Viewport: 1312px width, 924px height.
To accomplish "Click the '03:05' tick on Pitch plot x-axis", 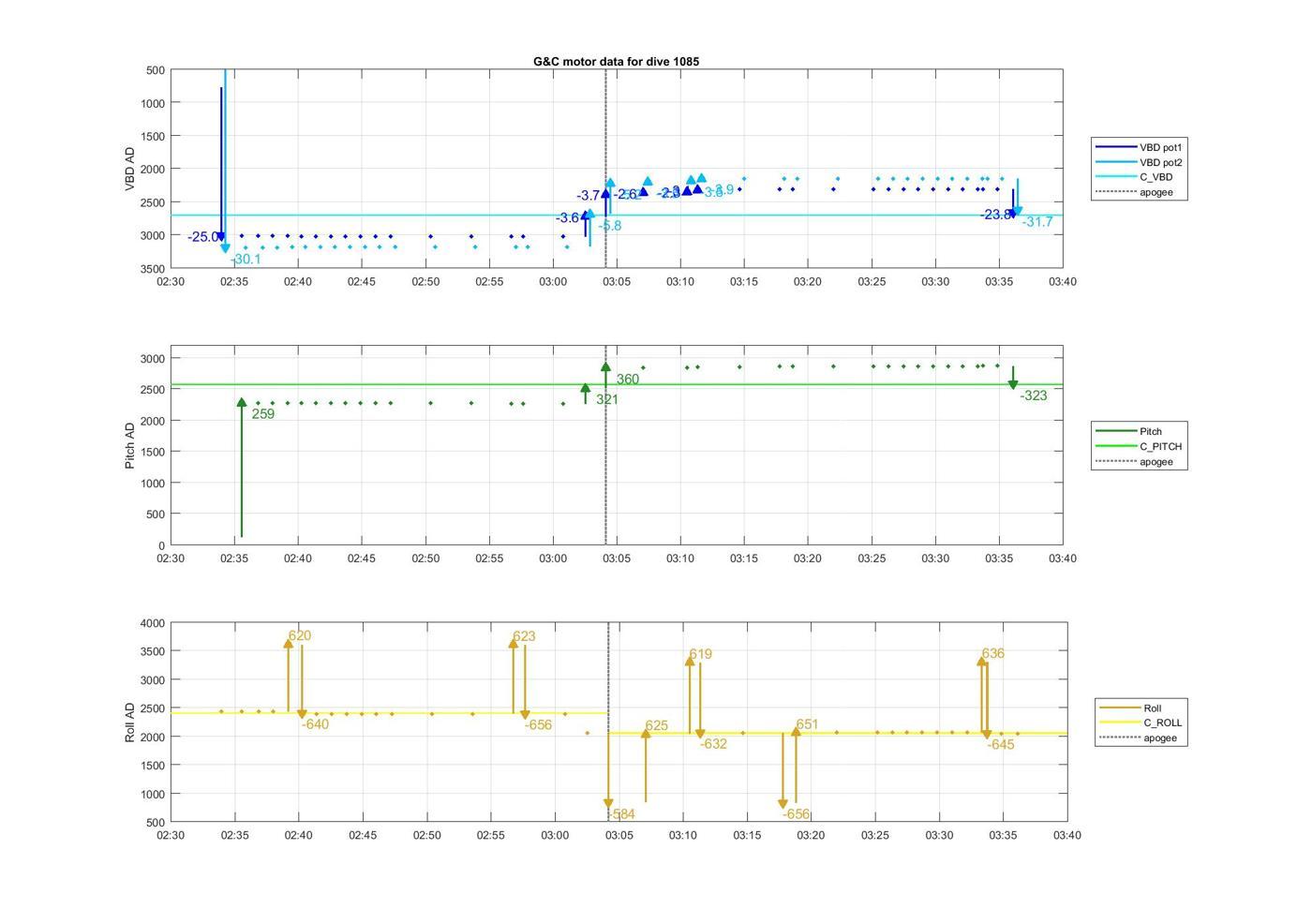I will (617, 559).
